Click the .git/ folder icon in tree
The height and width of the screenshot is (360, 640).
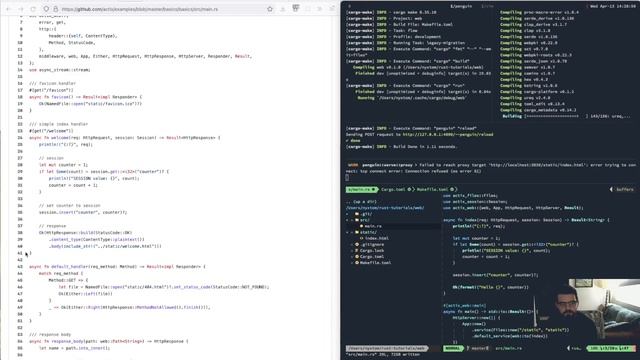point(357,214)
